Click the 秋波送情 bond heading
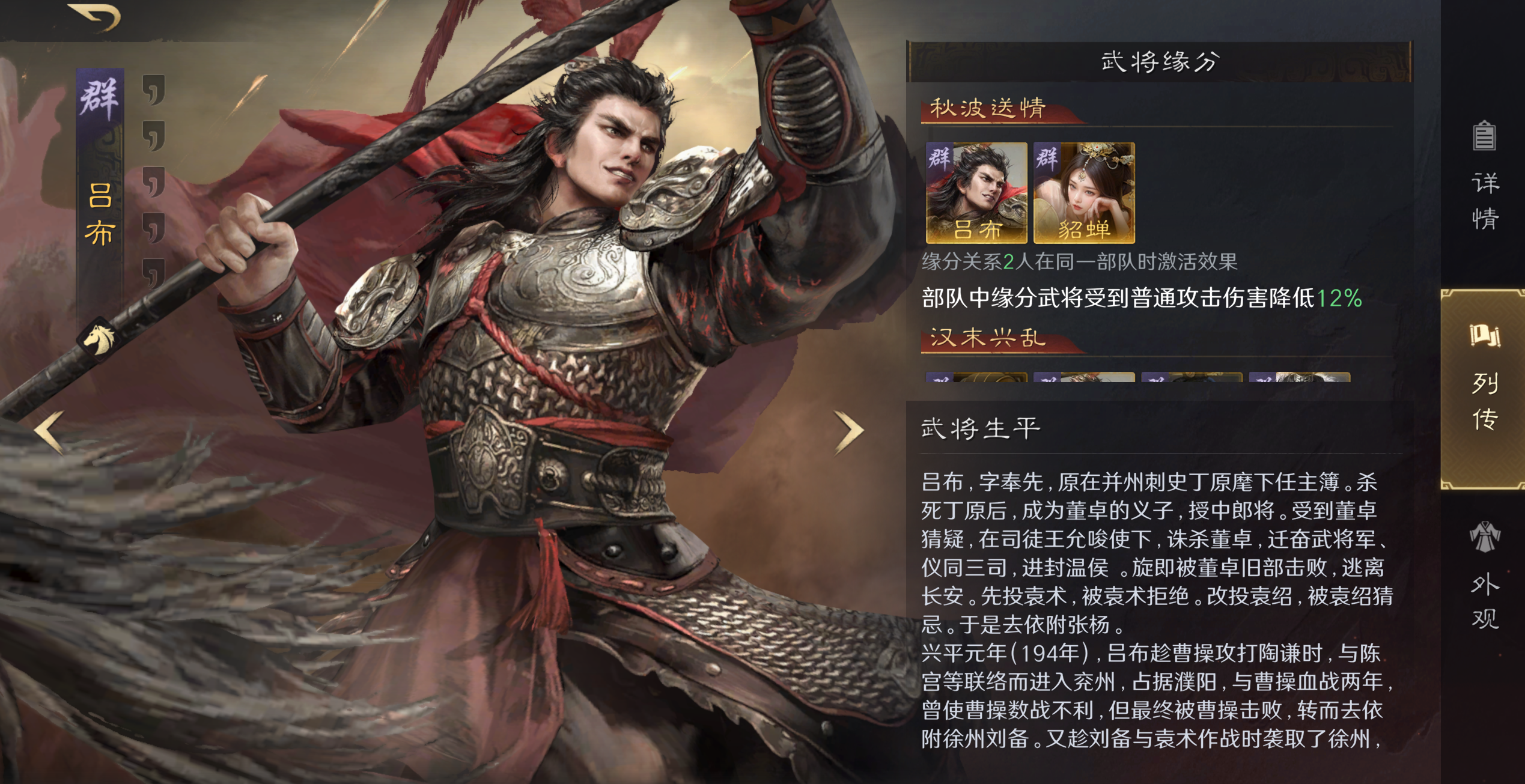The image size is (1525, 784). point(988,108)
